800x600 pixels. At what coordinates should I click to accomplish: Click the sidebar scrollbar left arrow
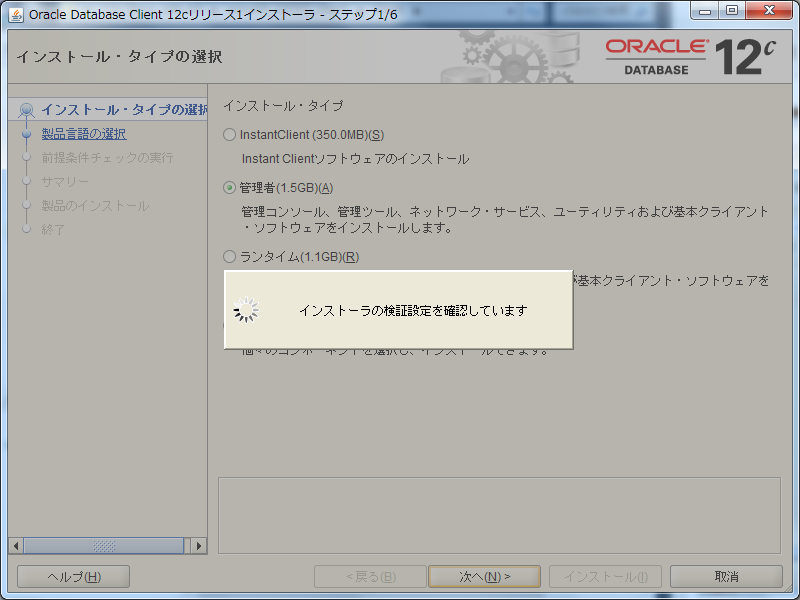coord(16,546)
